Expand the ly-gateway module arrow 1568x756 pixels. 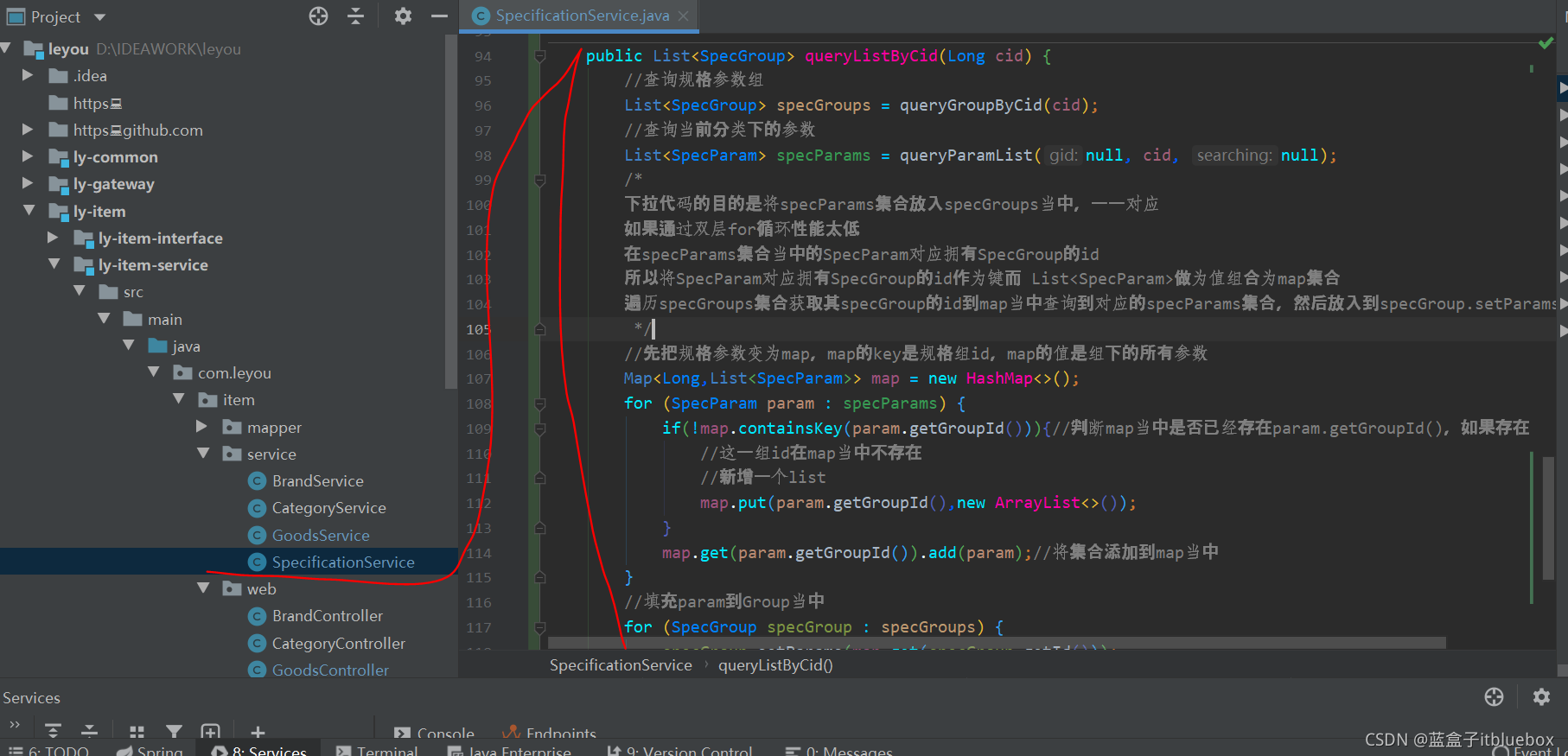pyautogui.click(x=28, y=183)
